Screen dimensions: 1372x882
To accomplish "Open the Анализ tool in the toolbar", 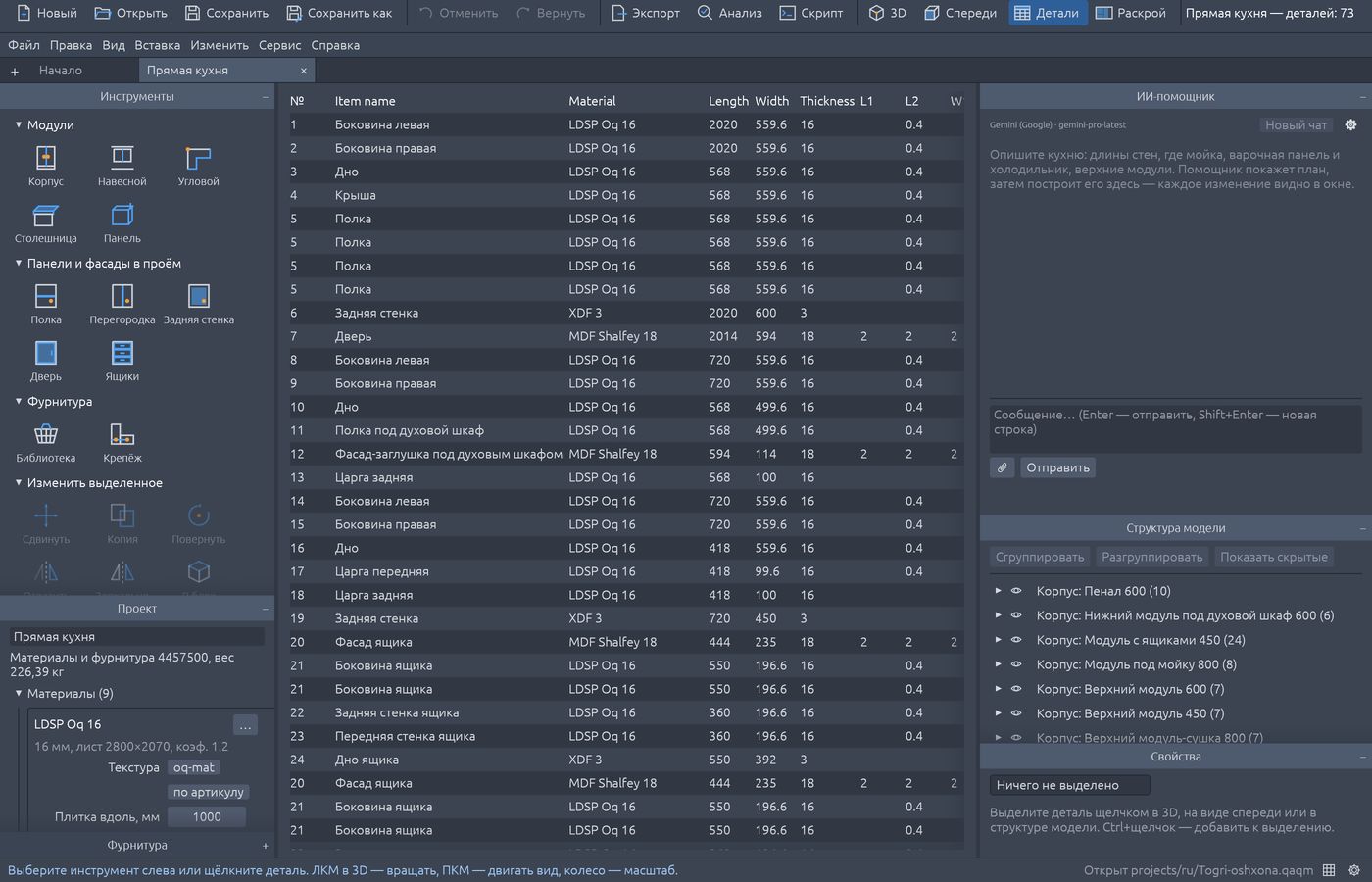I will pyautogui.click(x=730, y=13).
